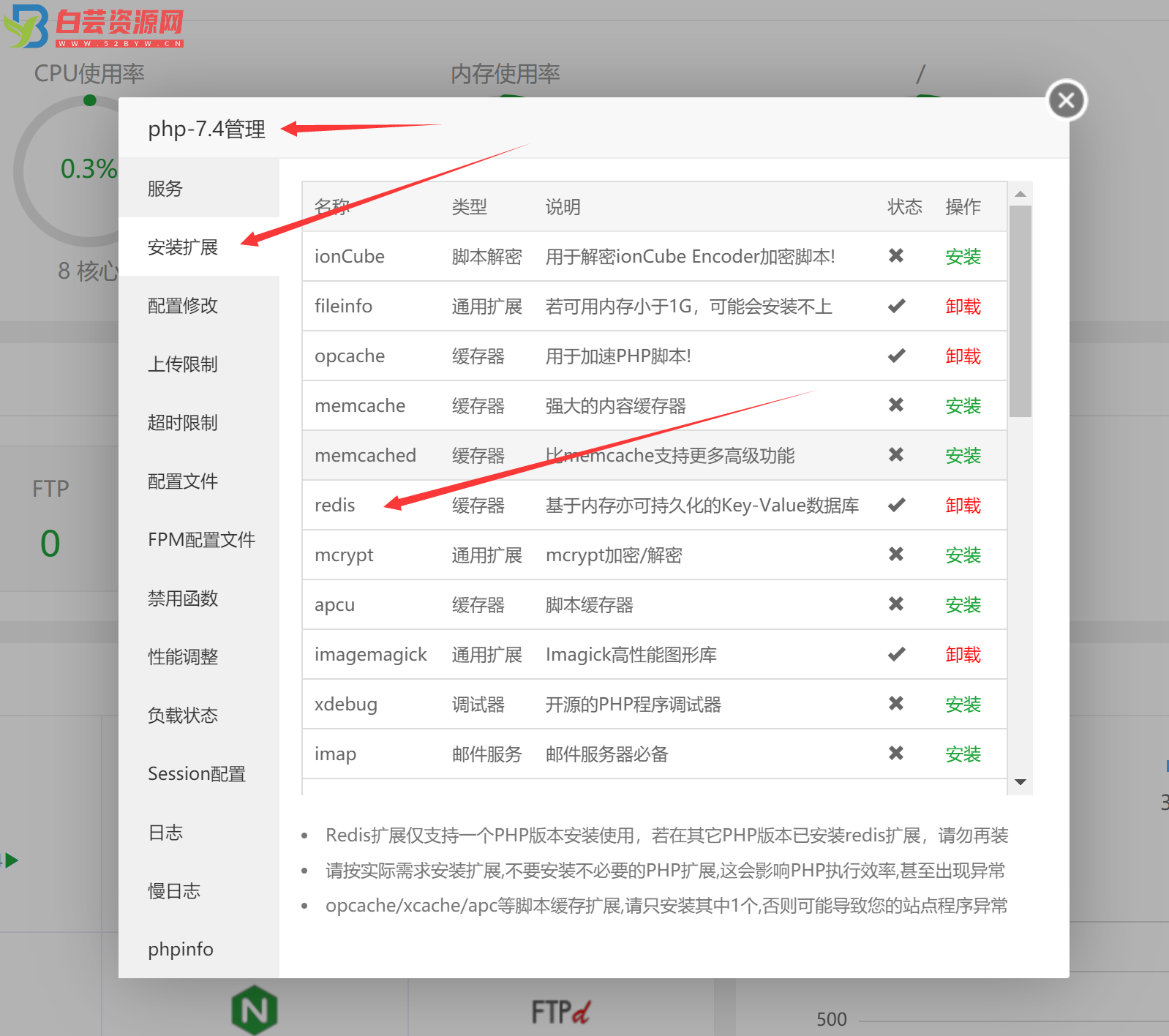Open the 性能调整 tab
The image size is (1169, 1036).
(x=199, y=657)
